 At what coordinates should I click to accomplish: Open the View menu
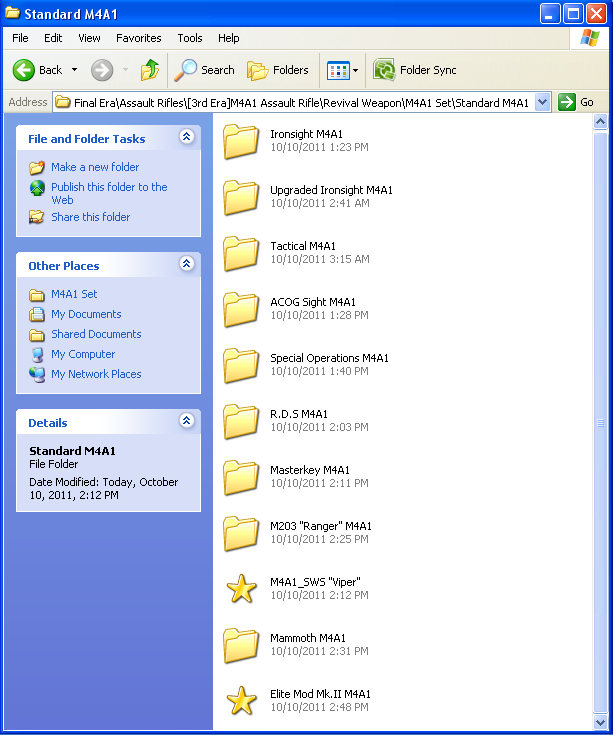click(x=89, y=38)
